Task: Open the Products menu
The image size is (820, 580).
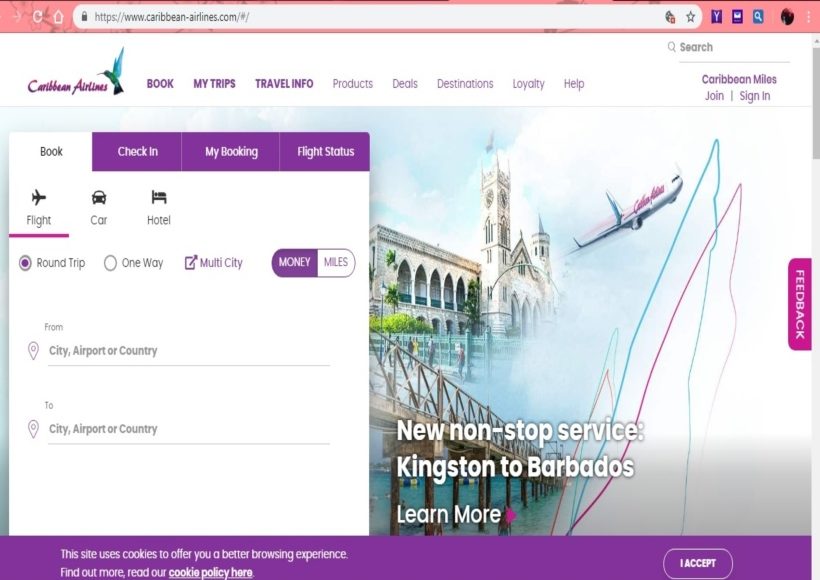Action: coord(352,84)
